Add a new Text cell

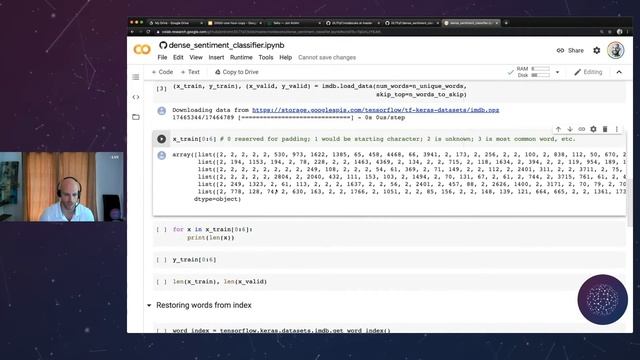click(x=190, y=72)
